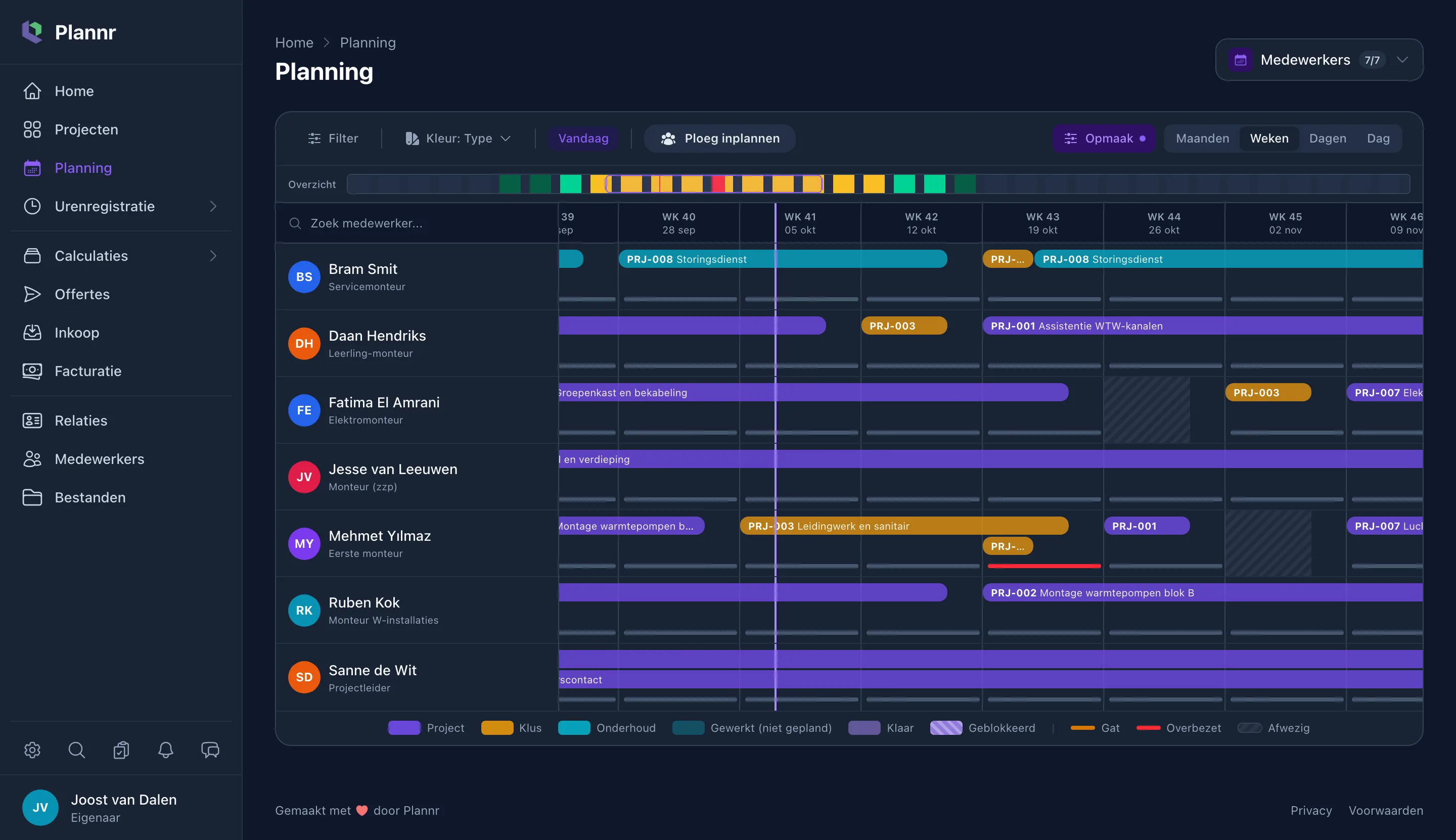Open the clipboard tasks icon
The width and height of the screenshot is (1456, 840).
point(121,750)
